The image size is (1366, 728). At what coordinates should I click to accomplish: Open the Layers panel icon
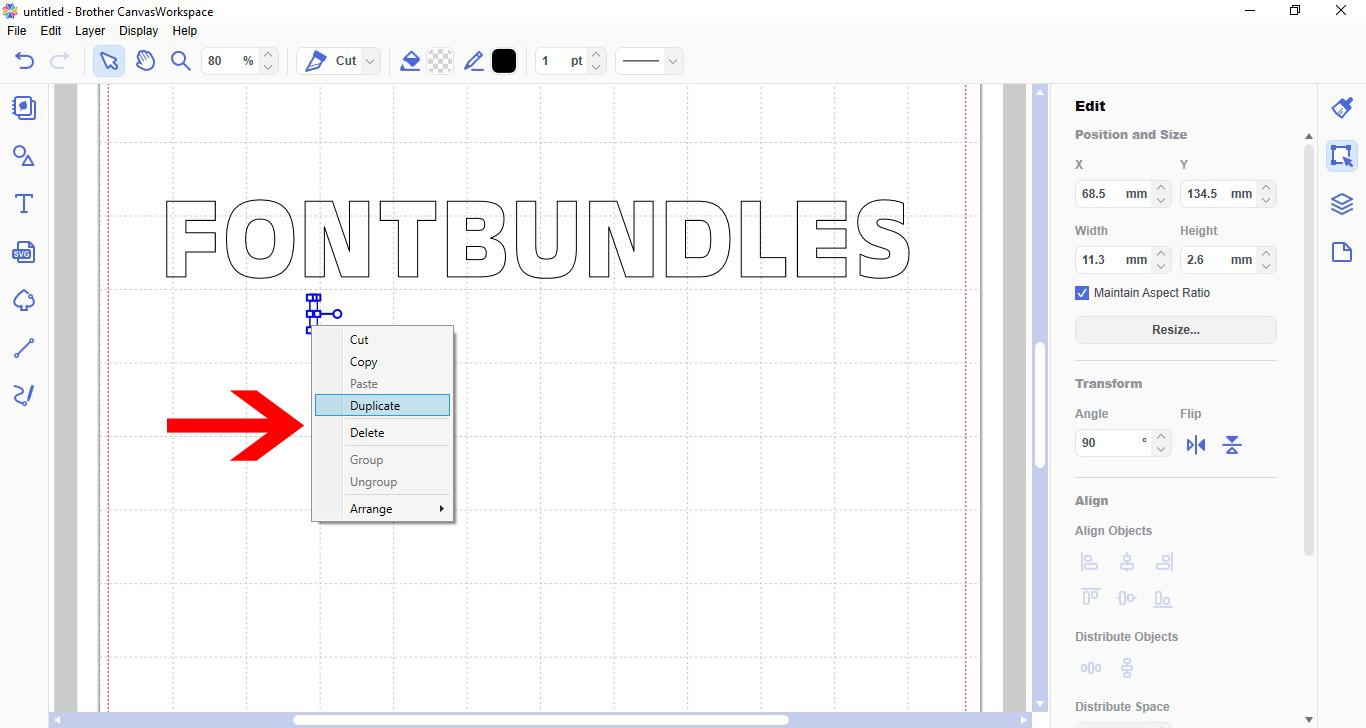click(x=1342, y=204)
